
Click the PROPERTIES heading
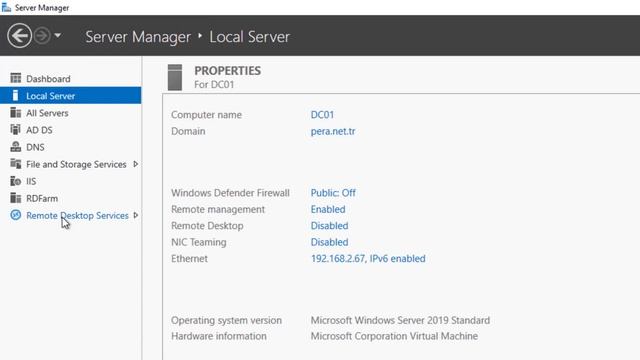(x=227, y=71)
